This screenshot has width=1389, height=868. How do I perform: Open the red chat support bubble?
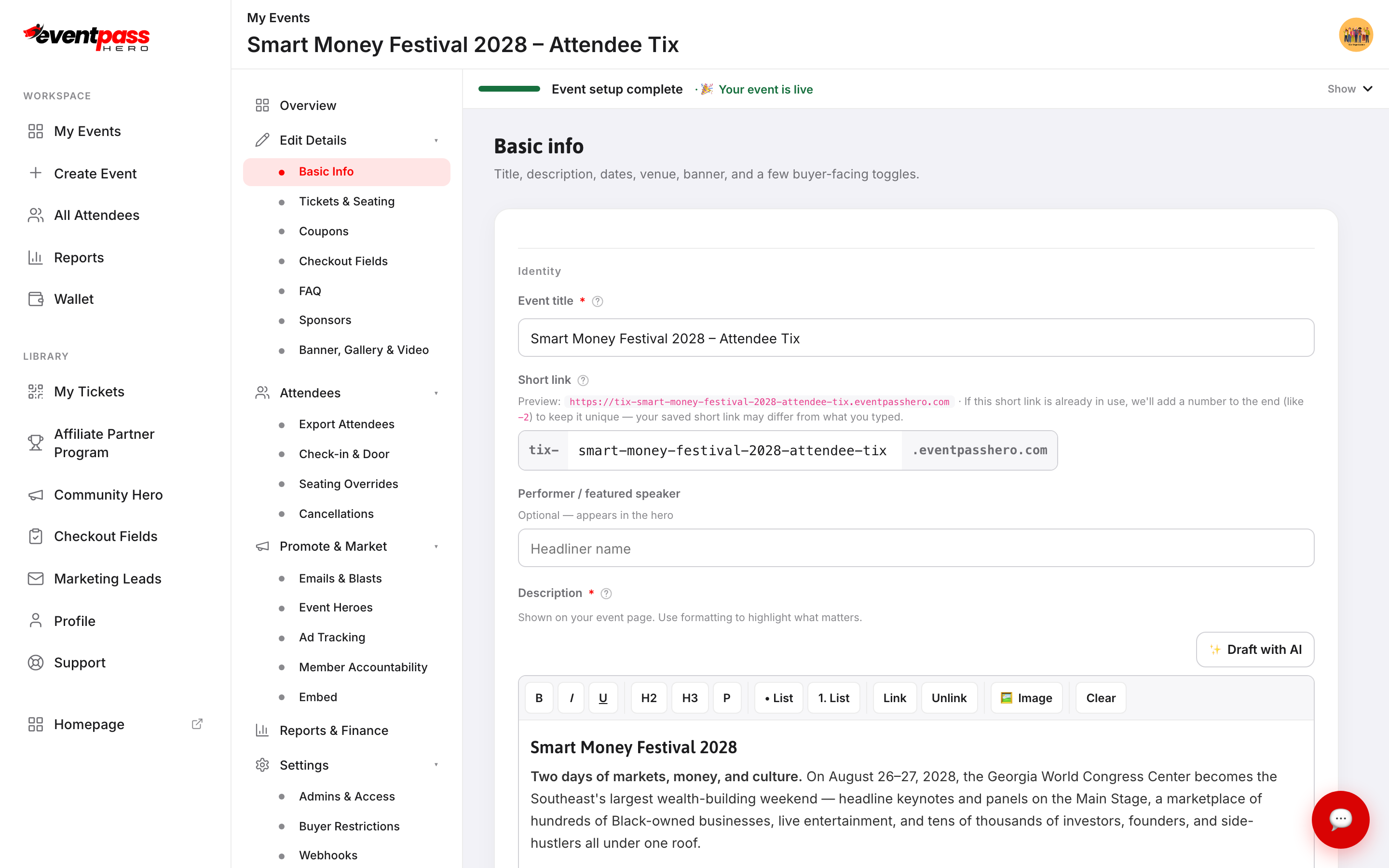pyautogui.click(x=1340, y=819)
